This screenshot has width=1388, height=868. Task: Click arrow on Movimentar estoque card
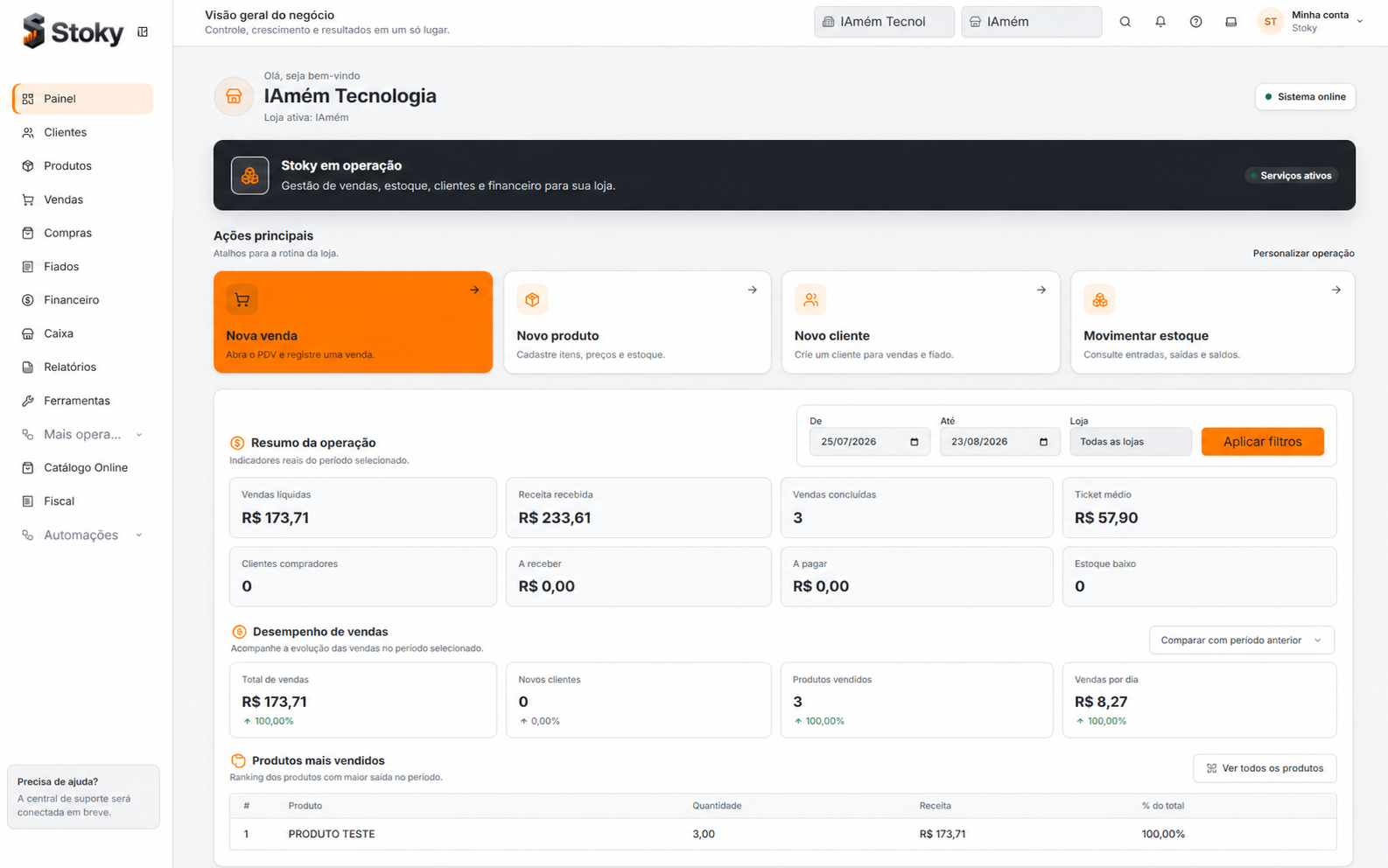coord(1336,290)
